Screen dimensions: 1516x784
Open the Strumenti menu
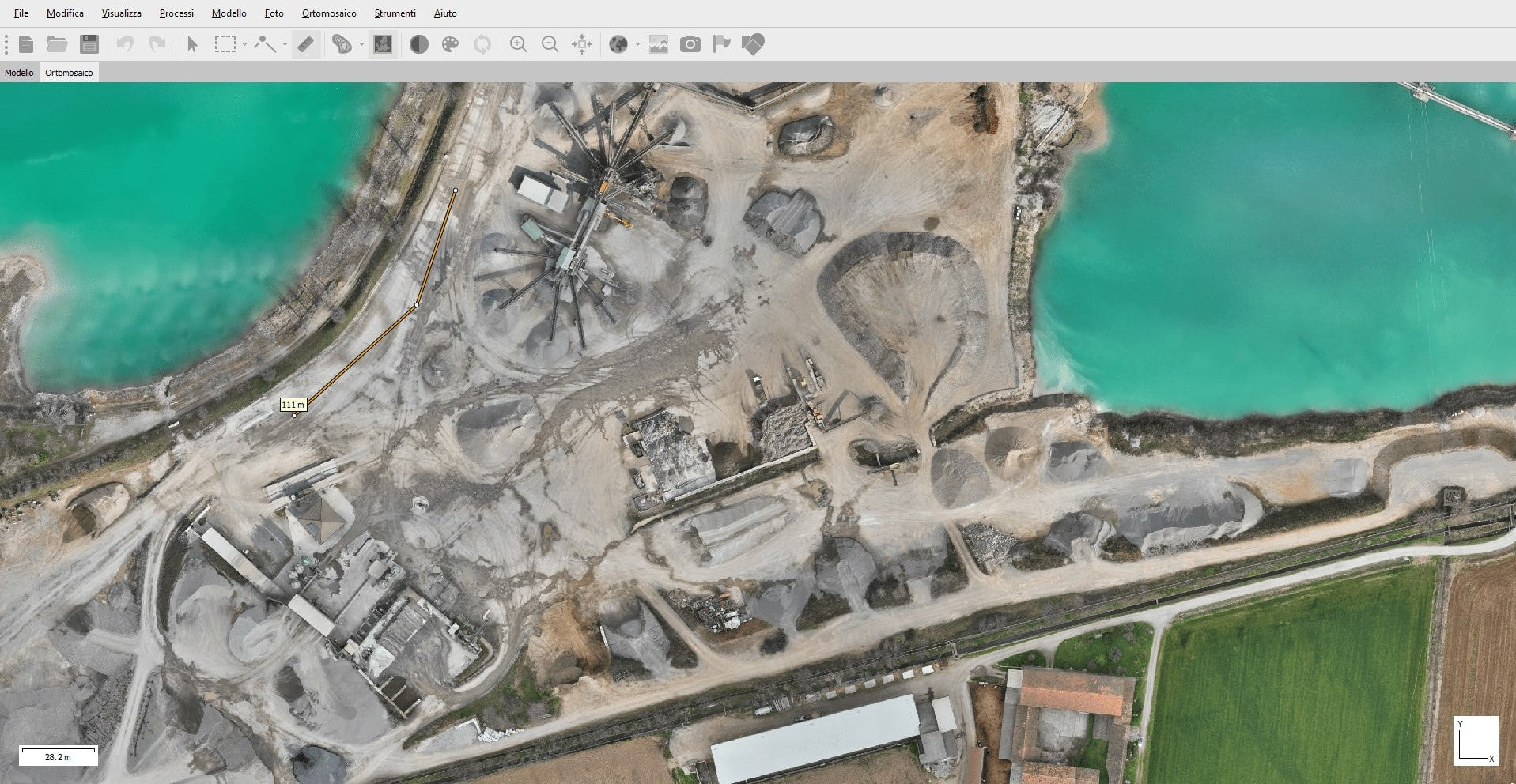coord(395,13)
